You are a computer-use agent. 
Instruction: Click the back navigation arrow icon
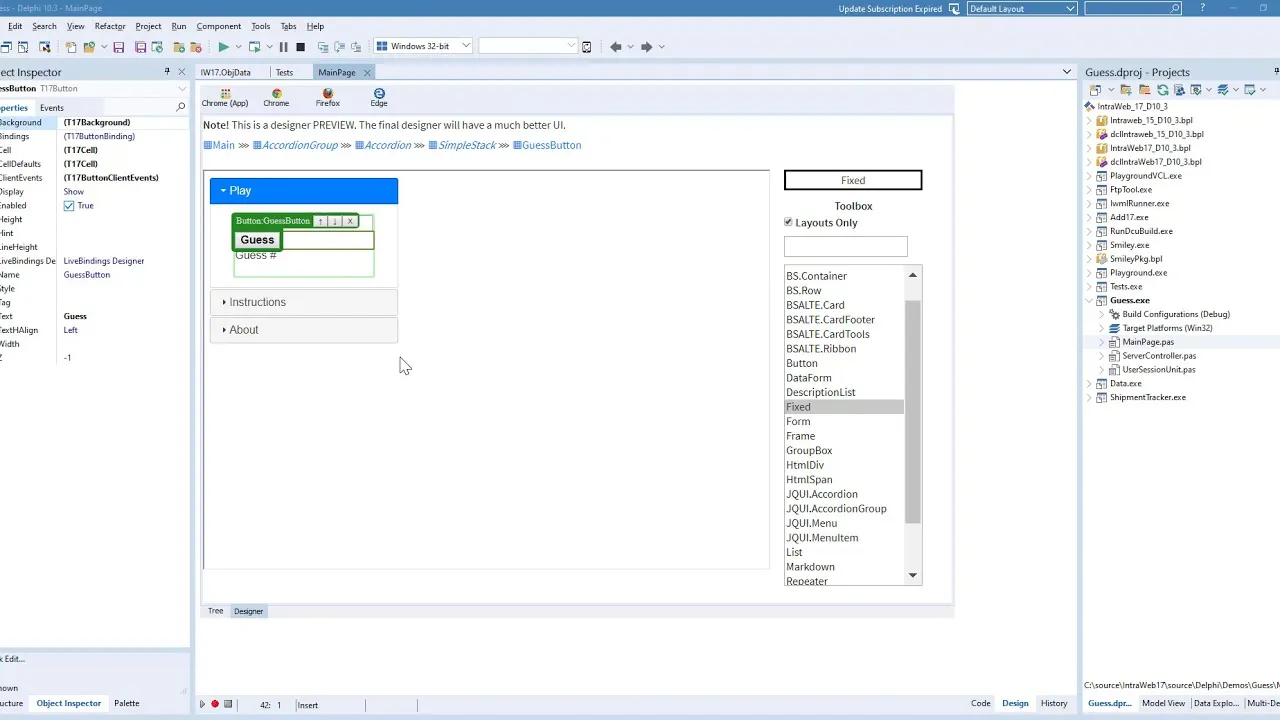pos(616,47)
